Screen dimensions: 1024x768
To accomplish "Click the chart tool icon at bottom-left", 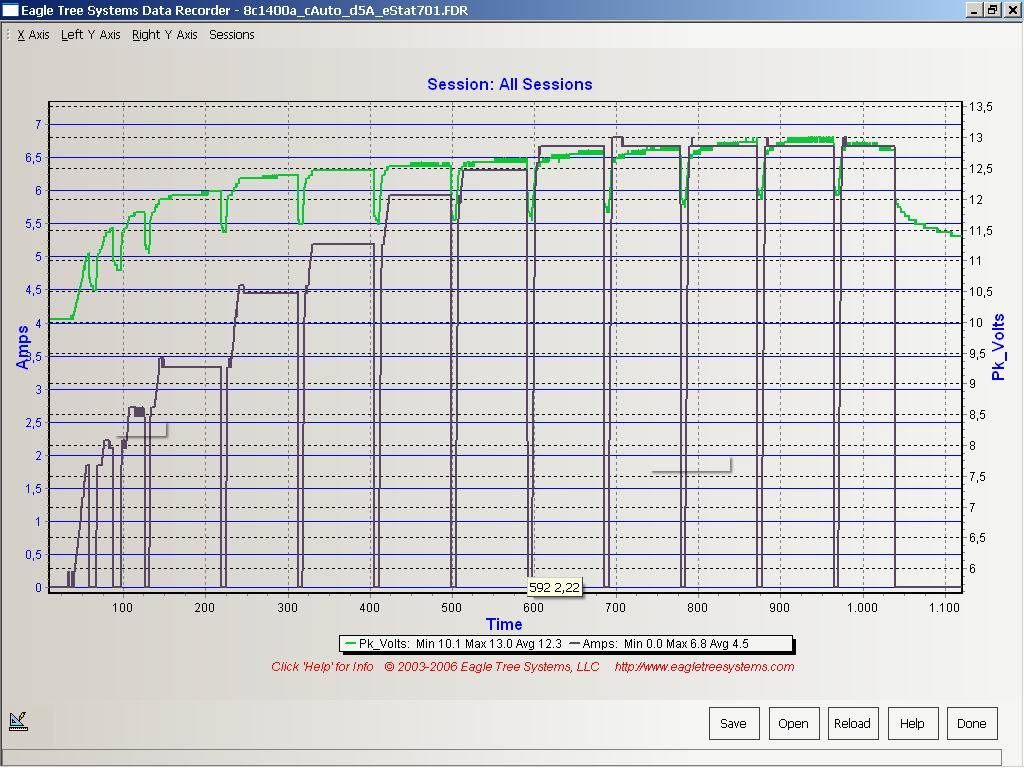I will tap(18, 720).
